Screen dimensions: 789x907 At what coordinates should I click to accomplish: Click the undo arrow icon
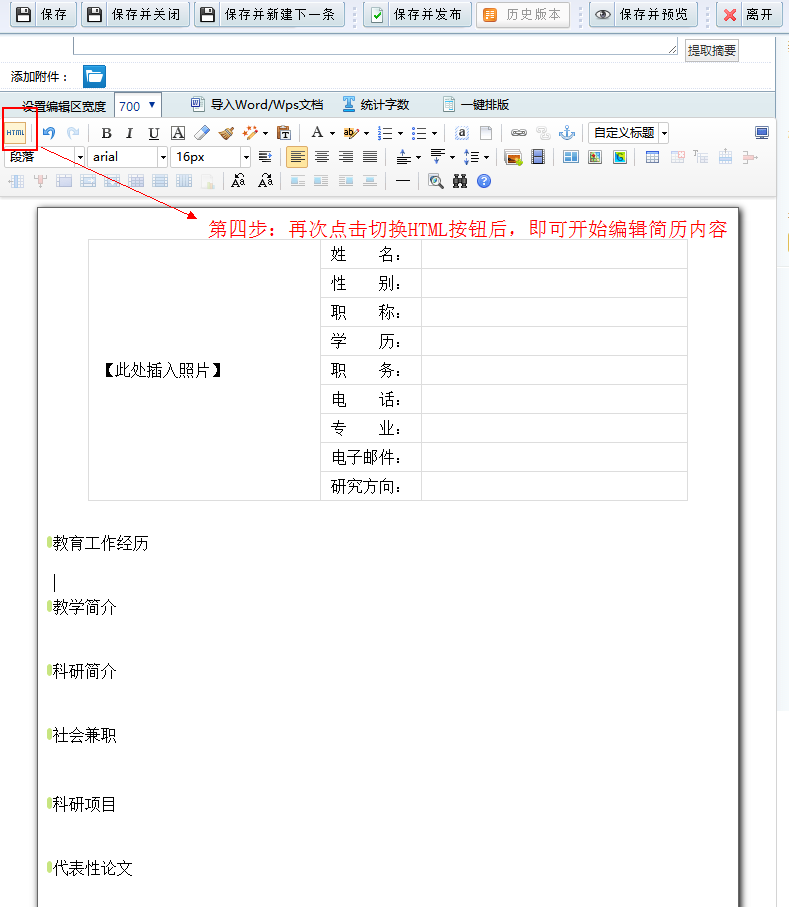(49, 133)
